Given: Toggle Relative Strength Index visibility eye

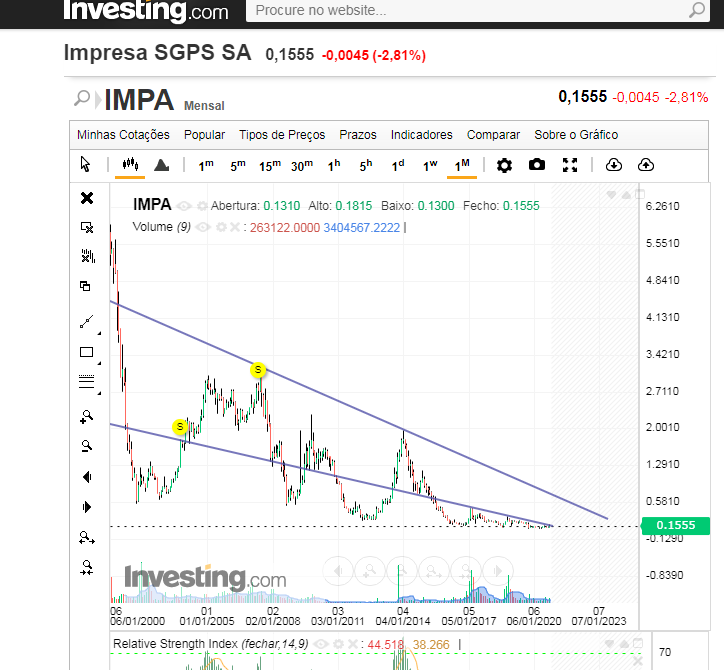Looking at the screenshot, I should point(321,644).
